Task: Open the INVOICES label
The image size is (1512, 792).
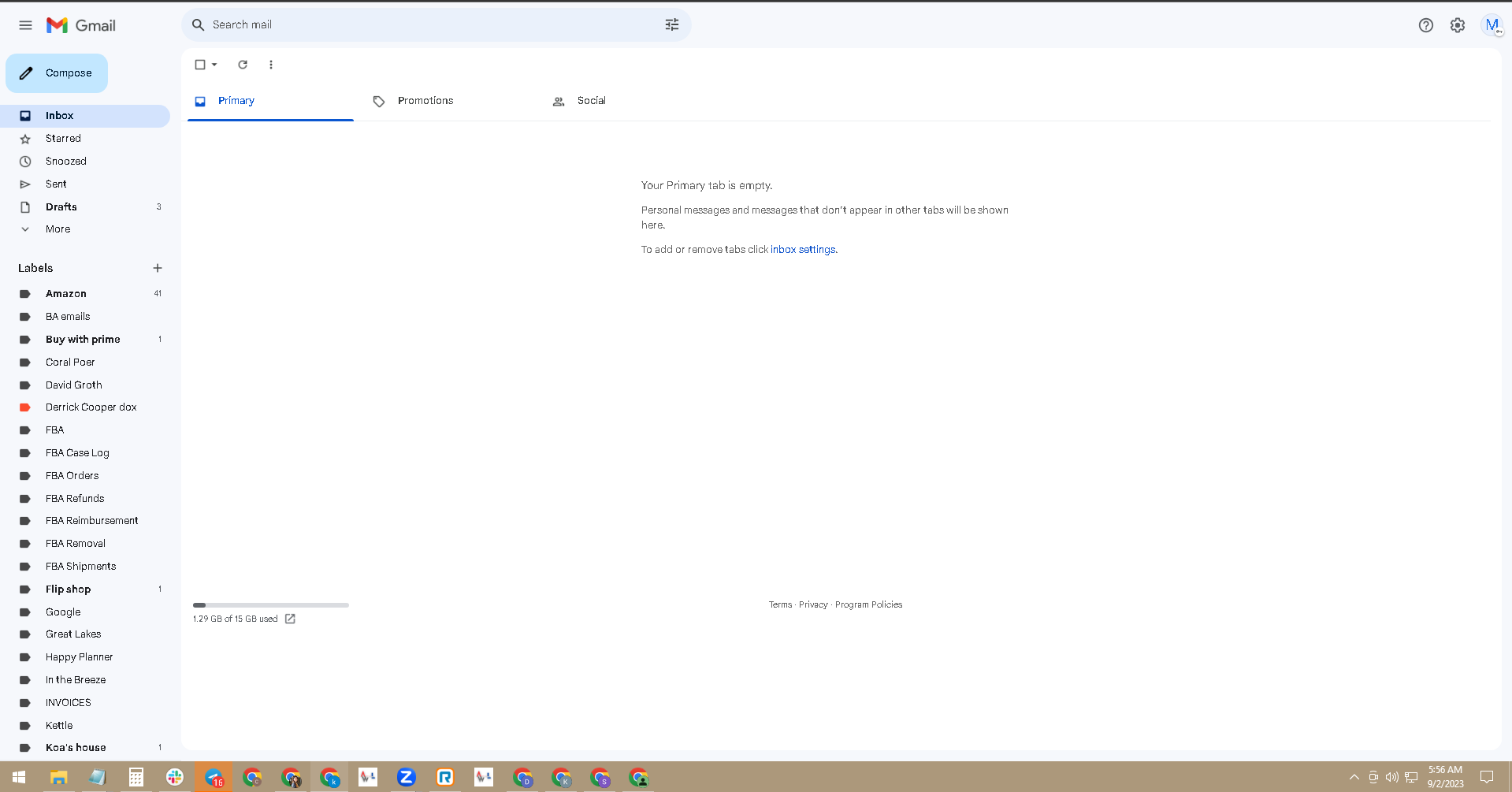Action: point(85,703)
